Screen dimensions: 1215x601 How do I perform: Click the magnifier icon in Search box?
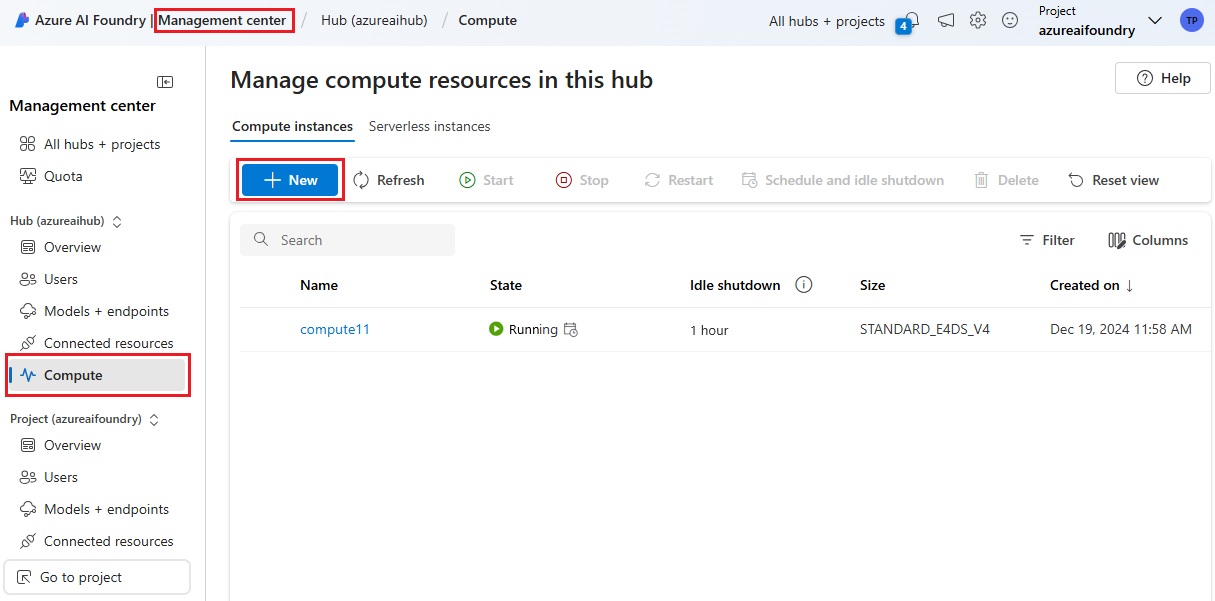262,240
